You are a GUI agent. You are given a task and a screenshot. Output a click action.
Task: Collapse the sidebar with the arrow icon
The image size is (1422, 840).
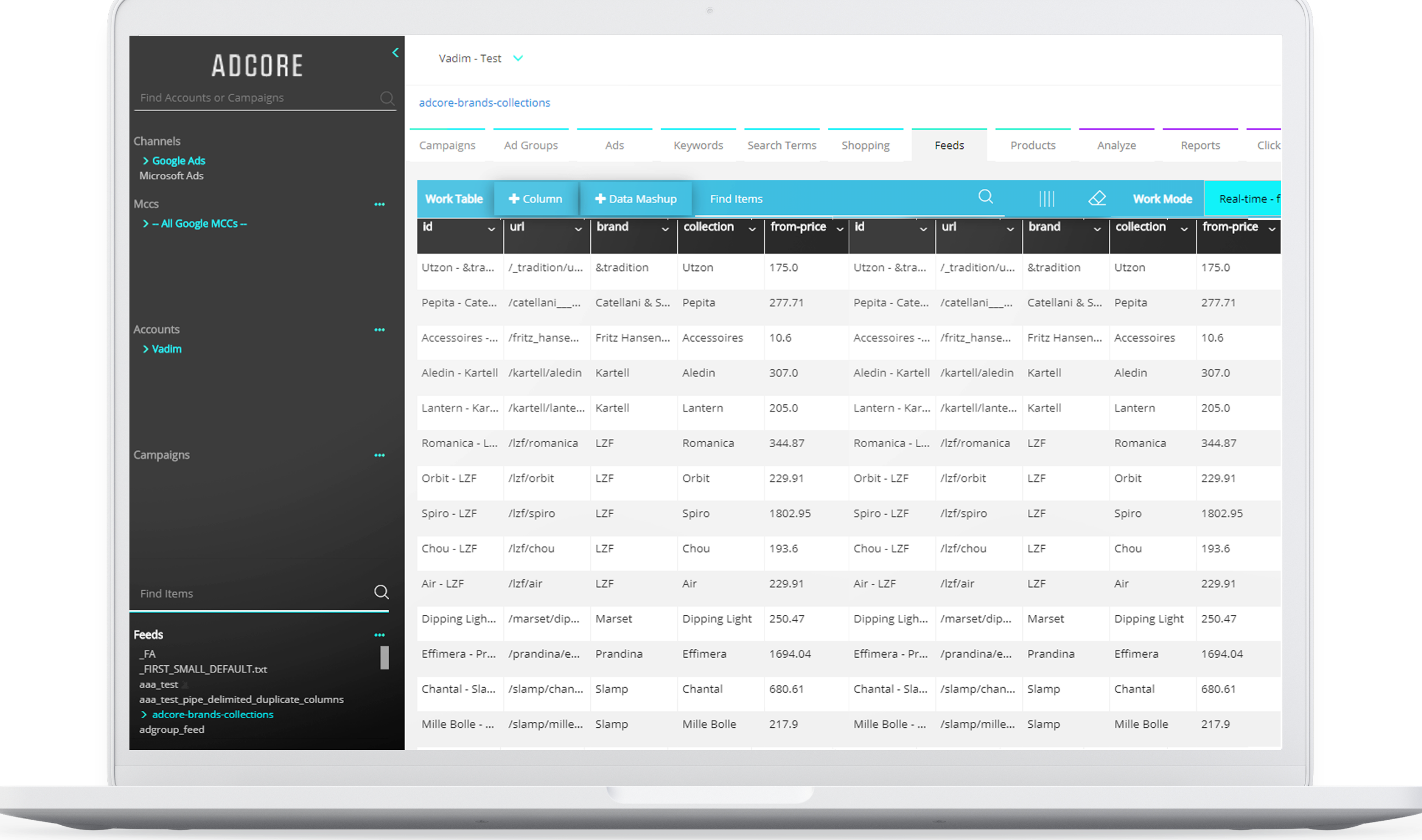[395, 53]
